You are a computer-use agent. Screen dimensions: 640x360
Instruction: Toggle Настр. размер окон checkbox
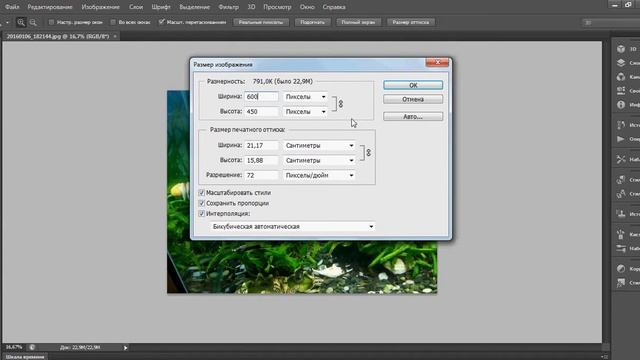tap(51, 22)
